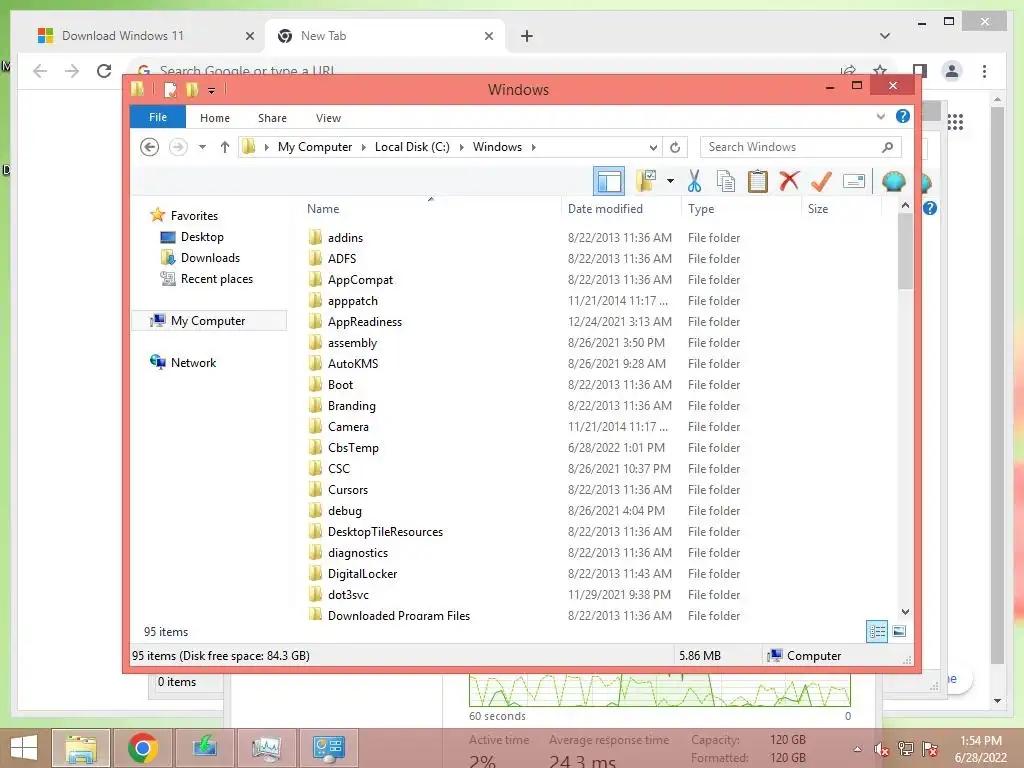Select the AppReadiness folder
1024x768 pixels.
coord(365,322)
